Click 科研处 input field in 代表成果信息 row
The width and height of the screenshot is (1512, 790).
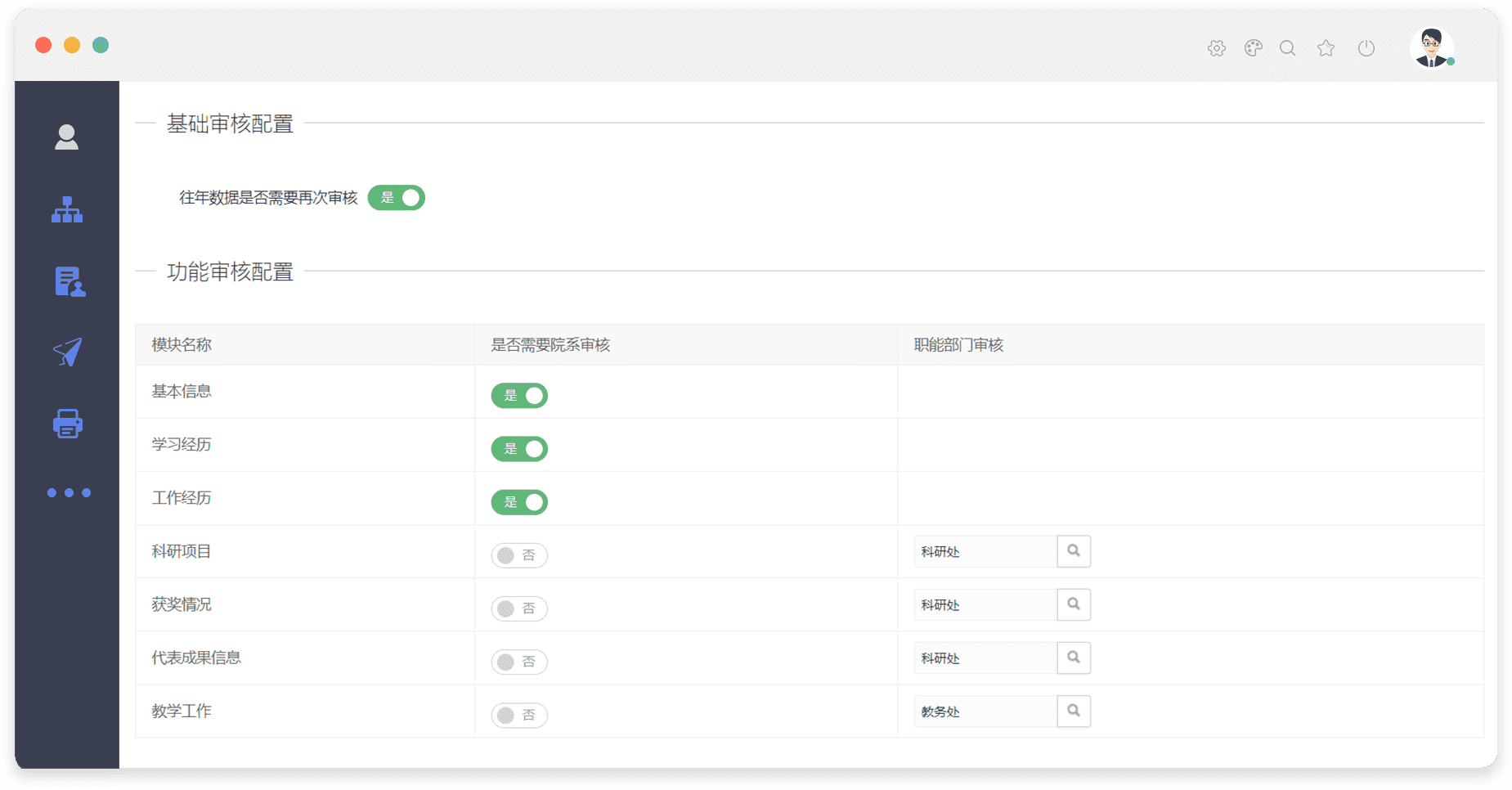pyautogui.click(x=985, y=658)
